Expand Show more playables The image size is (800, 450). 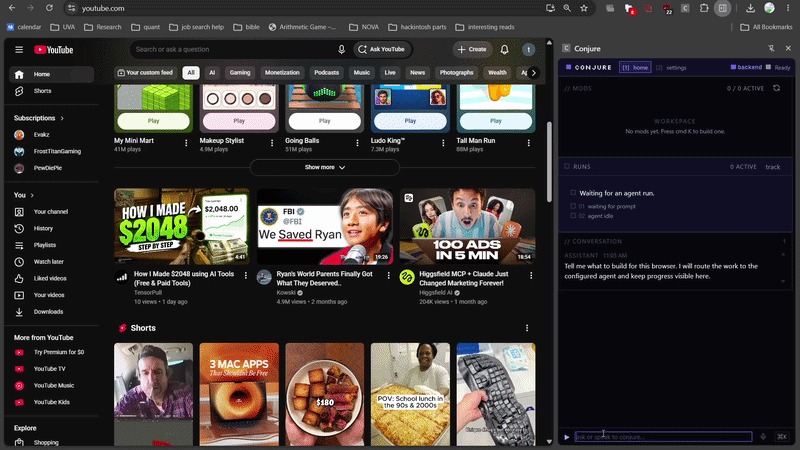coord(324,167)
